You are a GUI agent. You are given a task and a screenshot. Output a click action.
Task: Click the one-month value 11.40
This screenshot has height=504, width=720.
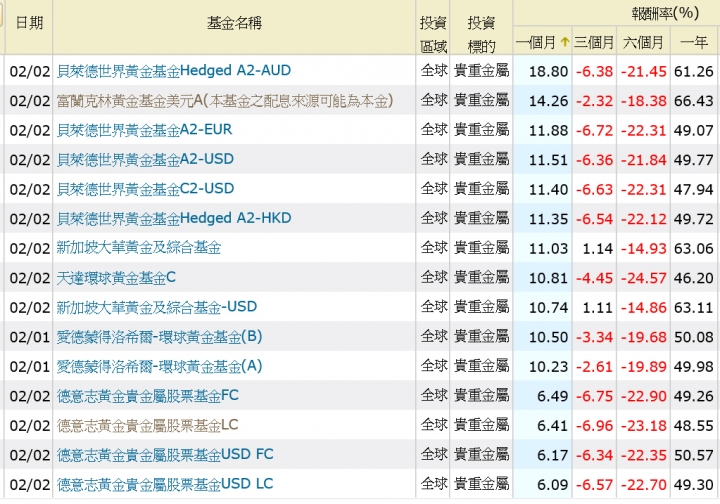point(548,190)
